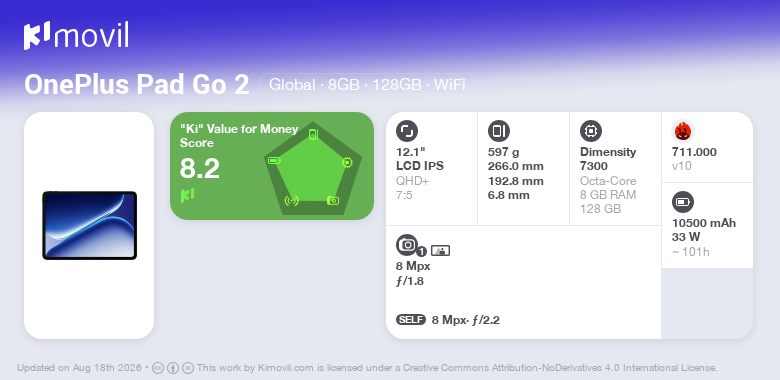Image resolution: width=780 pixels, height=380 pixels.
Task: Click the display screen icon
Action: pyautogui.click(x=407, y=131)
